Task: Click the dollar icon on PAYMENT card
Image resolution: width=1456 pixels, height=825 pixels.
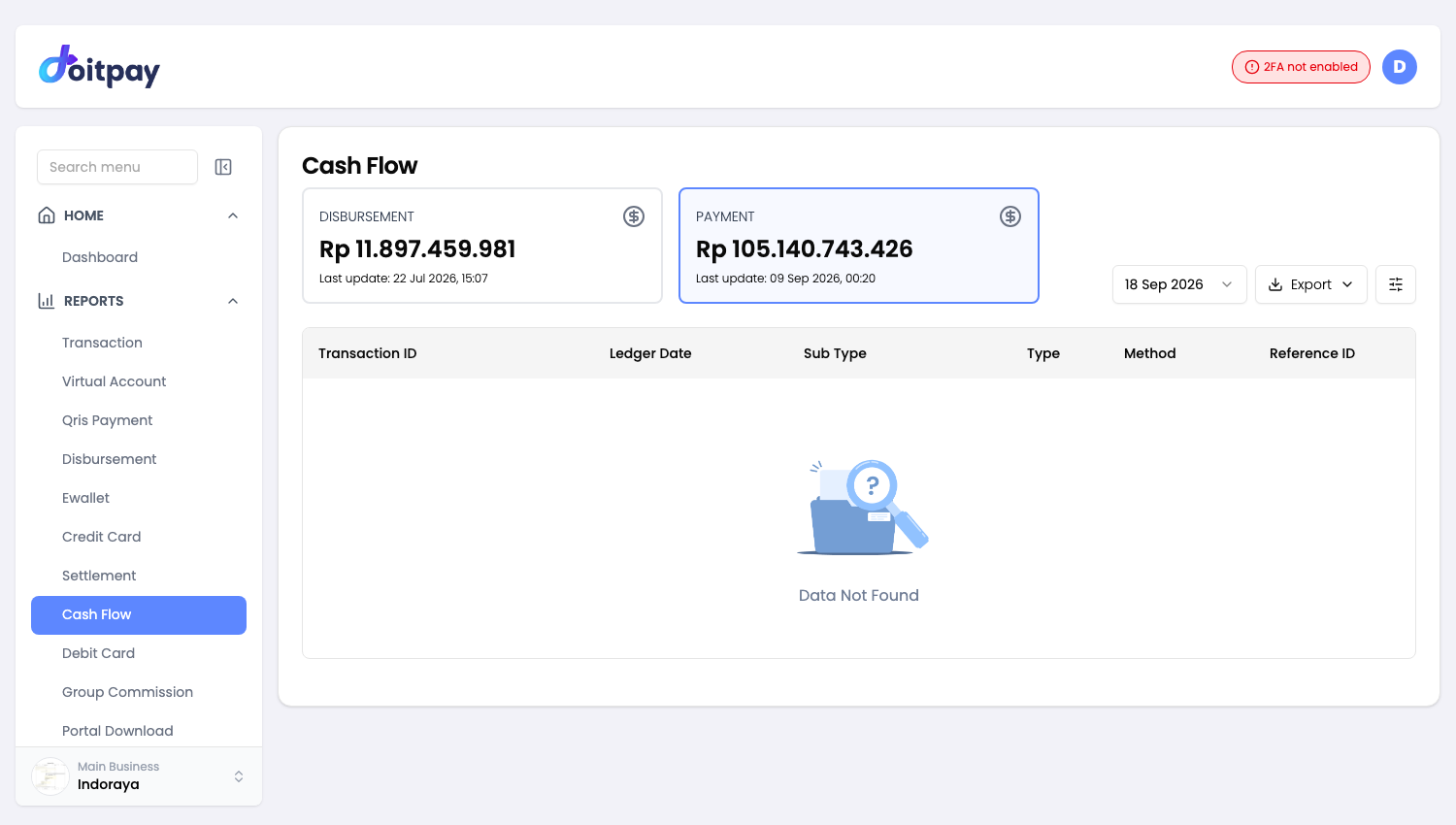Action: (x=1010, y=216)
